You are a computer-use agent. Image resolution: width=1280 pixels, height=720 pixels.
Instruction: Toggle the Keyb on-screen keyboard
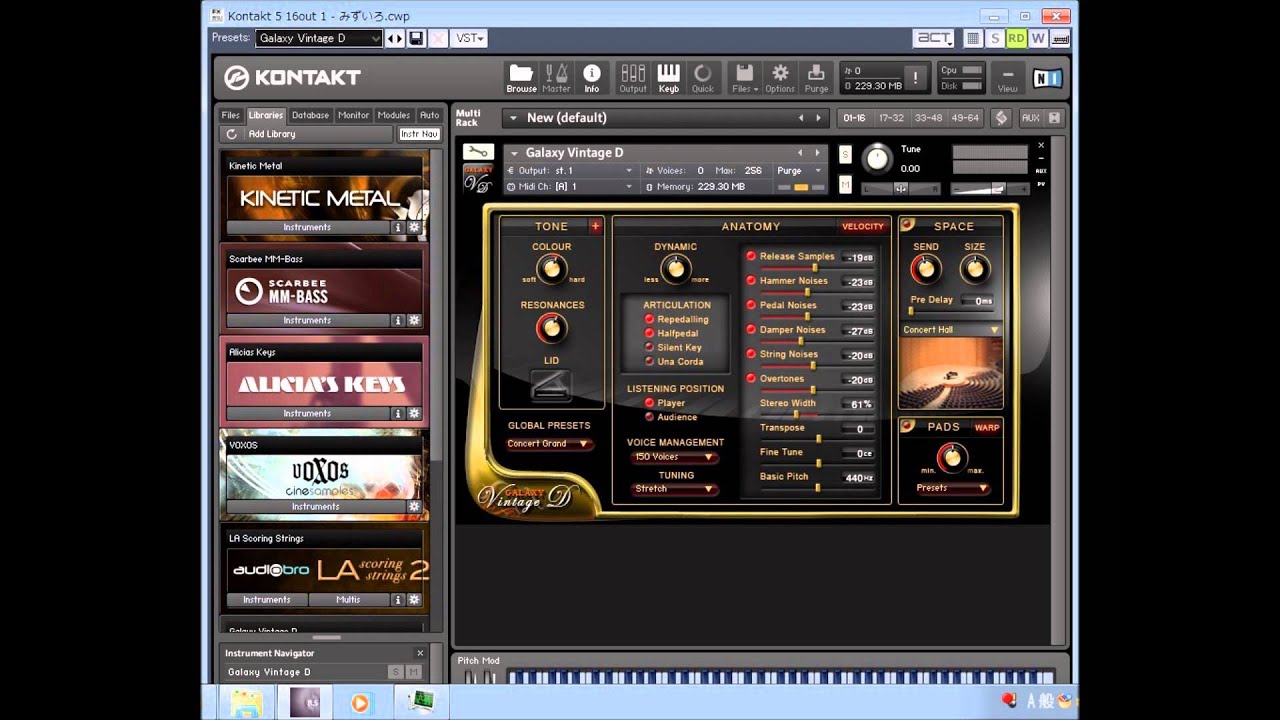tap(668, 78)
